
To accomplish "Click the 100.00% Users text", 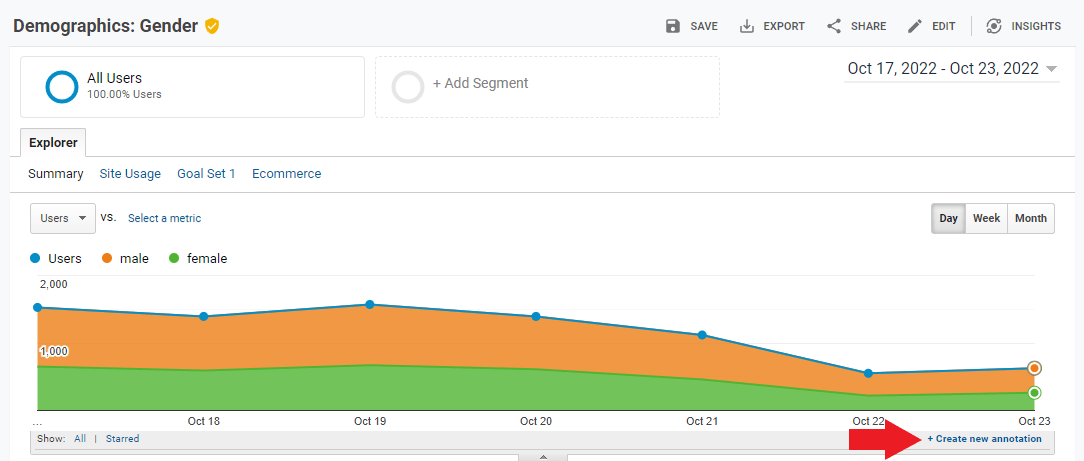I will point(124,95).
